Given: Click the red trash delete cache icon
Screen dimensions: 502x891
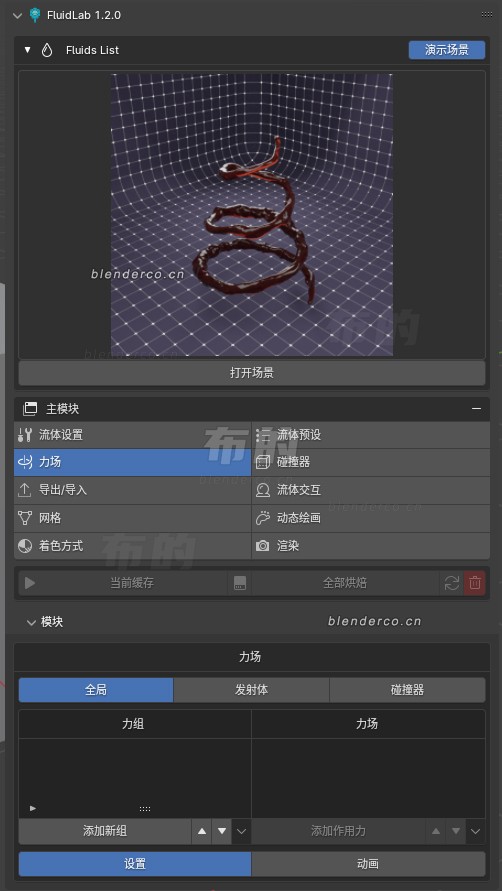Looking at the screenshot, I should 475,583.
